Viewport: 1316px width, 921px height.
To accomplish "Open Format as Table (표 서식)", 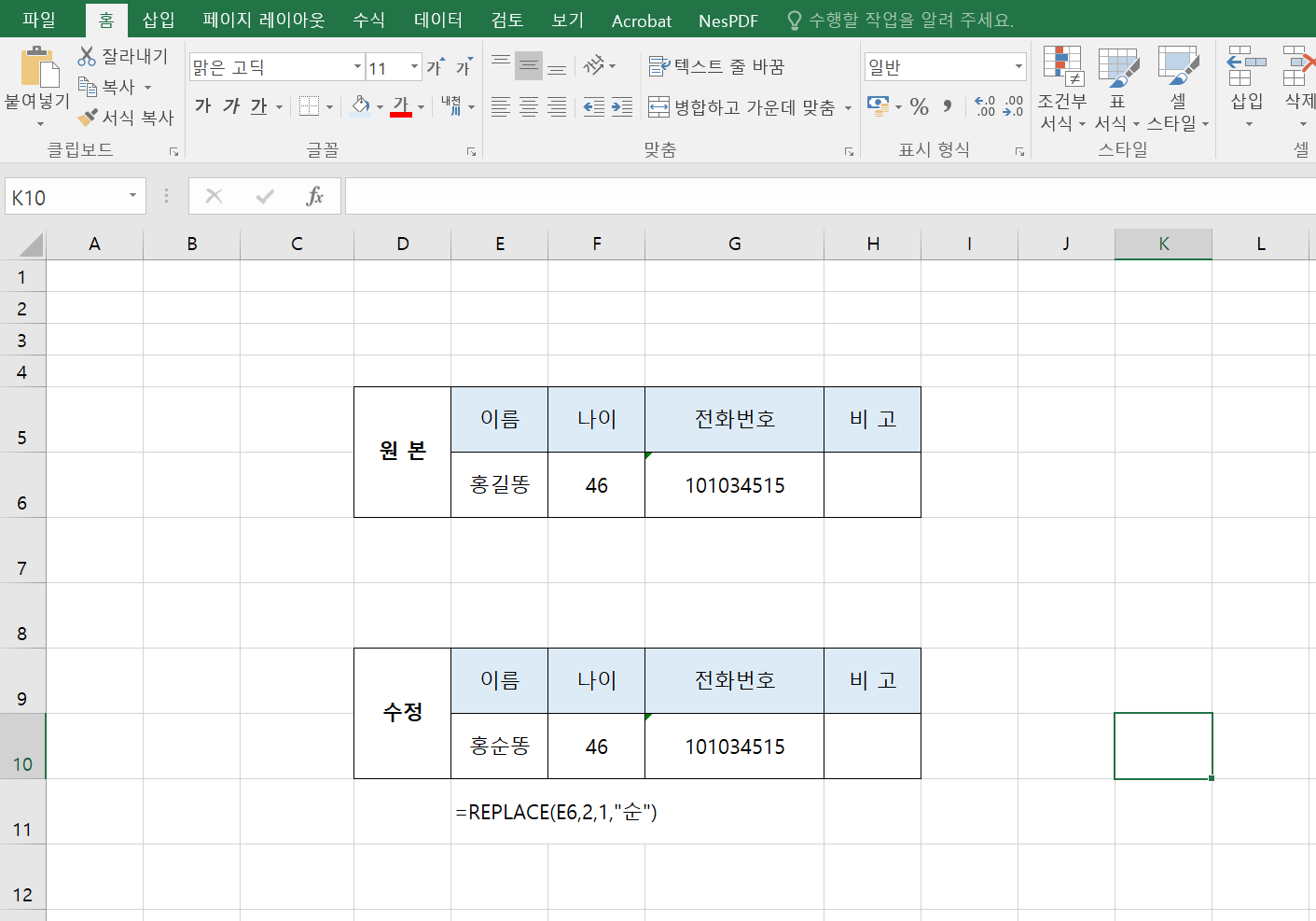I will 1117,89.
